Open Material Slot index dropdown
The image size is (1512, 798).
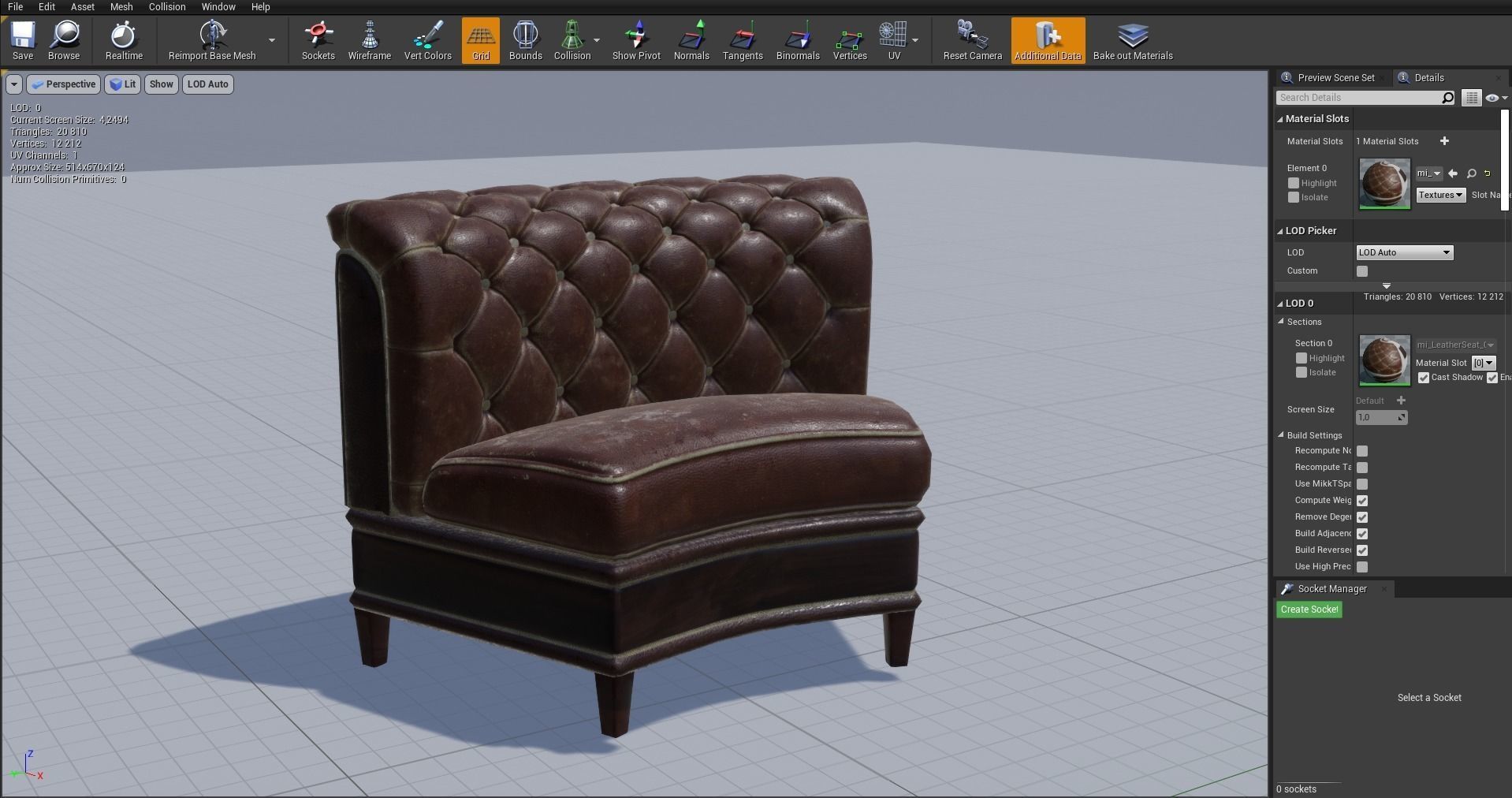click(x=1484, y=363)
